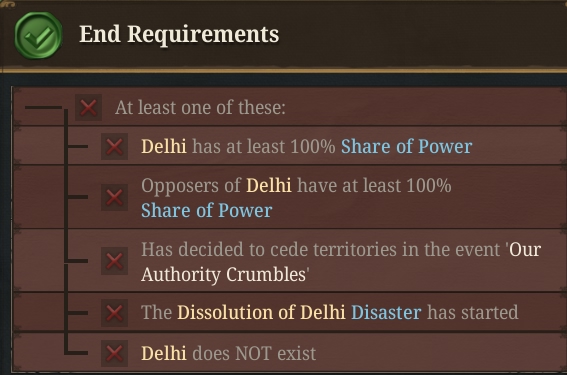Click the 'End Requirements' header title
The height and width of the screenshot is (375, 567).
tap(179, 34)
